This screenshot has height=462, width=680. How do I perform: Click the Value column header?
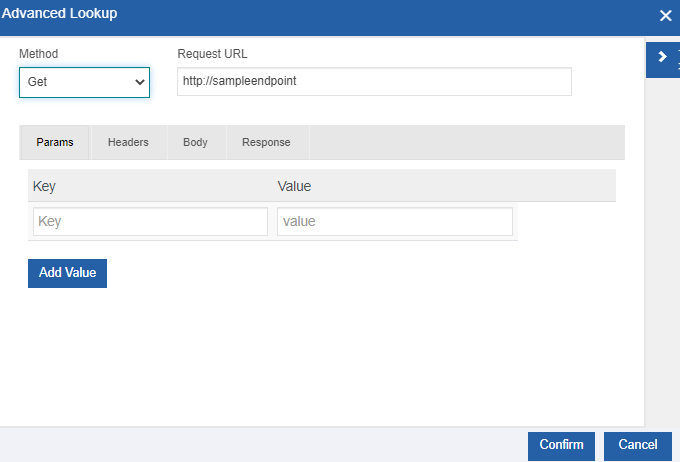(x=294, y=186)
